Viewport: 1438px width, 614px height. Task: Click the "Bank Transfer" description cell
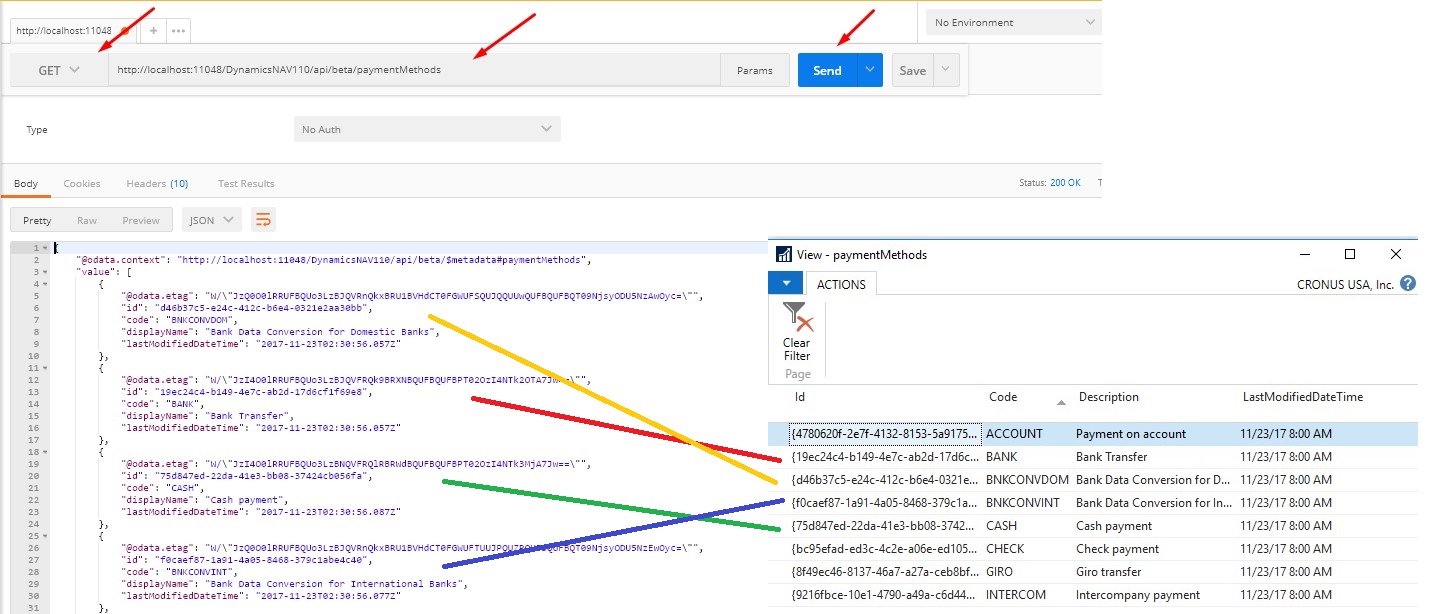[x=1112, y=457]
